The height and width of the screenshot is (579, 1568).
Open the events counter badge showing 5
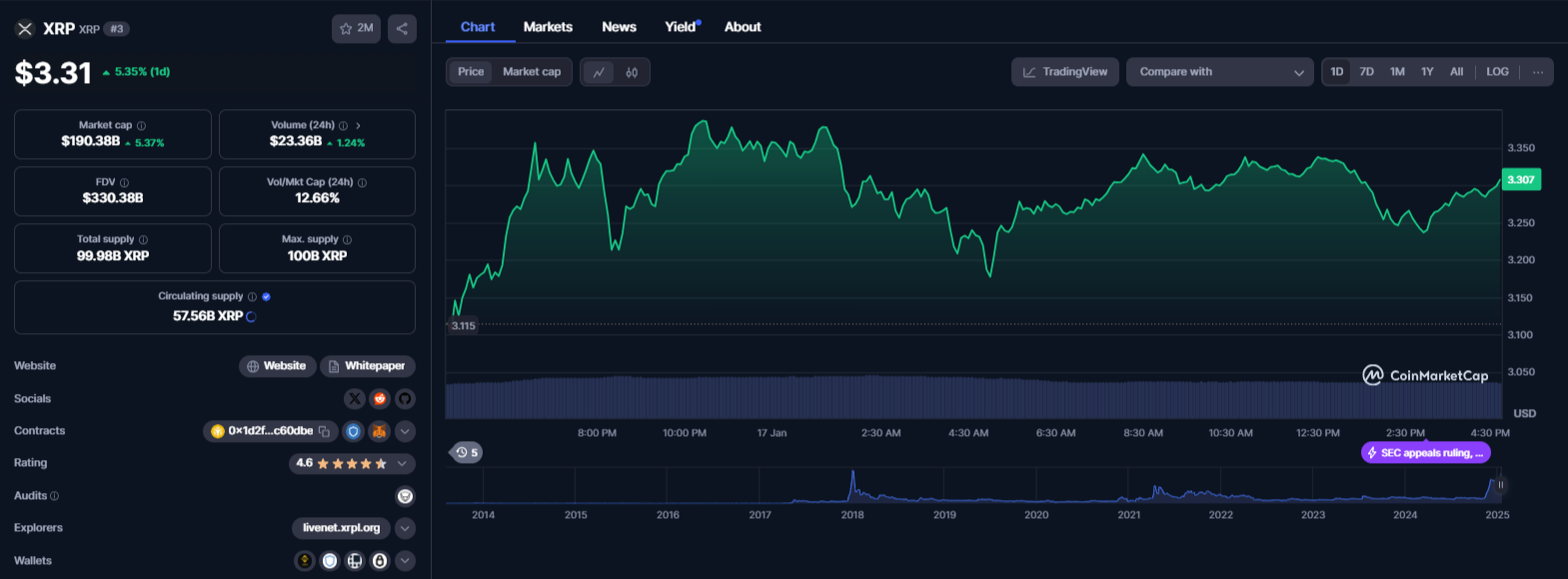pyautogui.click(x=467, y=453)
